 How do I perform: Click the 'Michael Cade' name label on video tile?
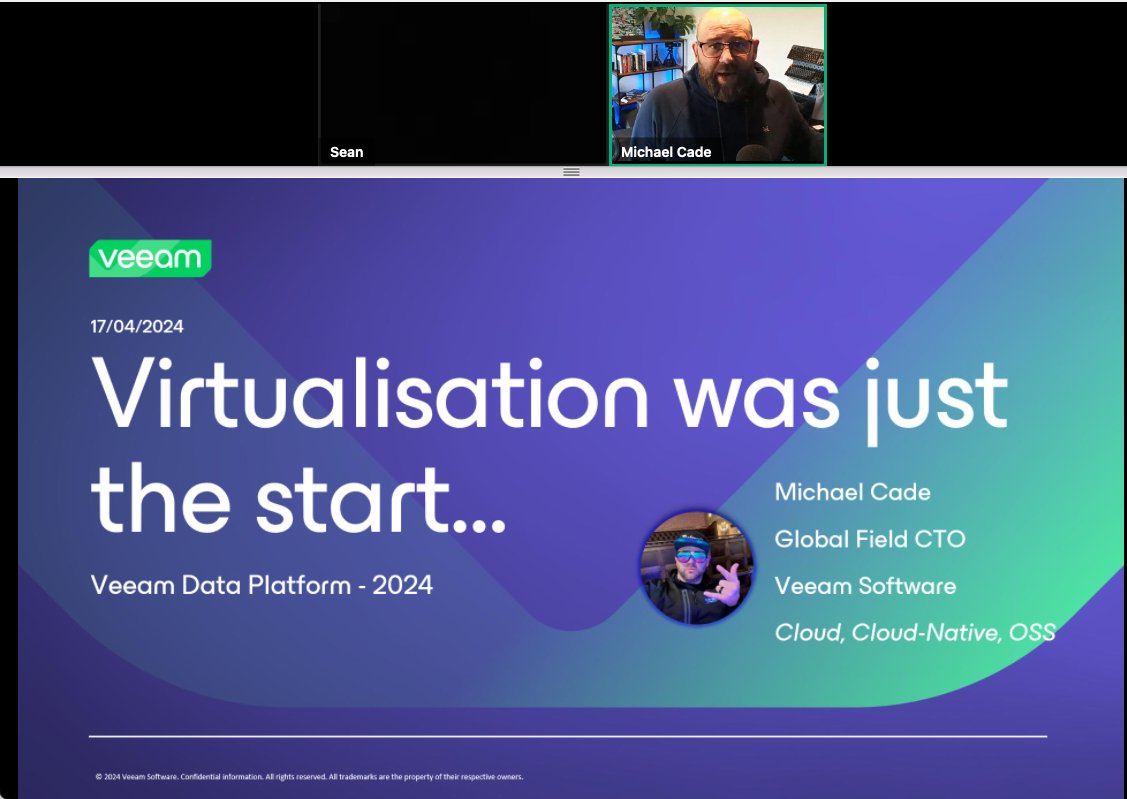666,152
